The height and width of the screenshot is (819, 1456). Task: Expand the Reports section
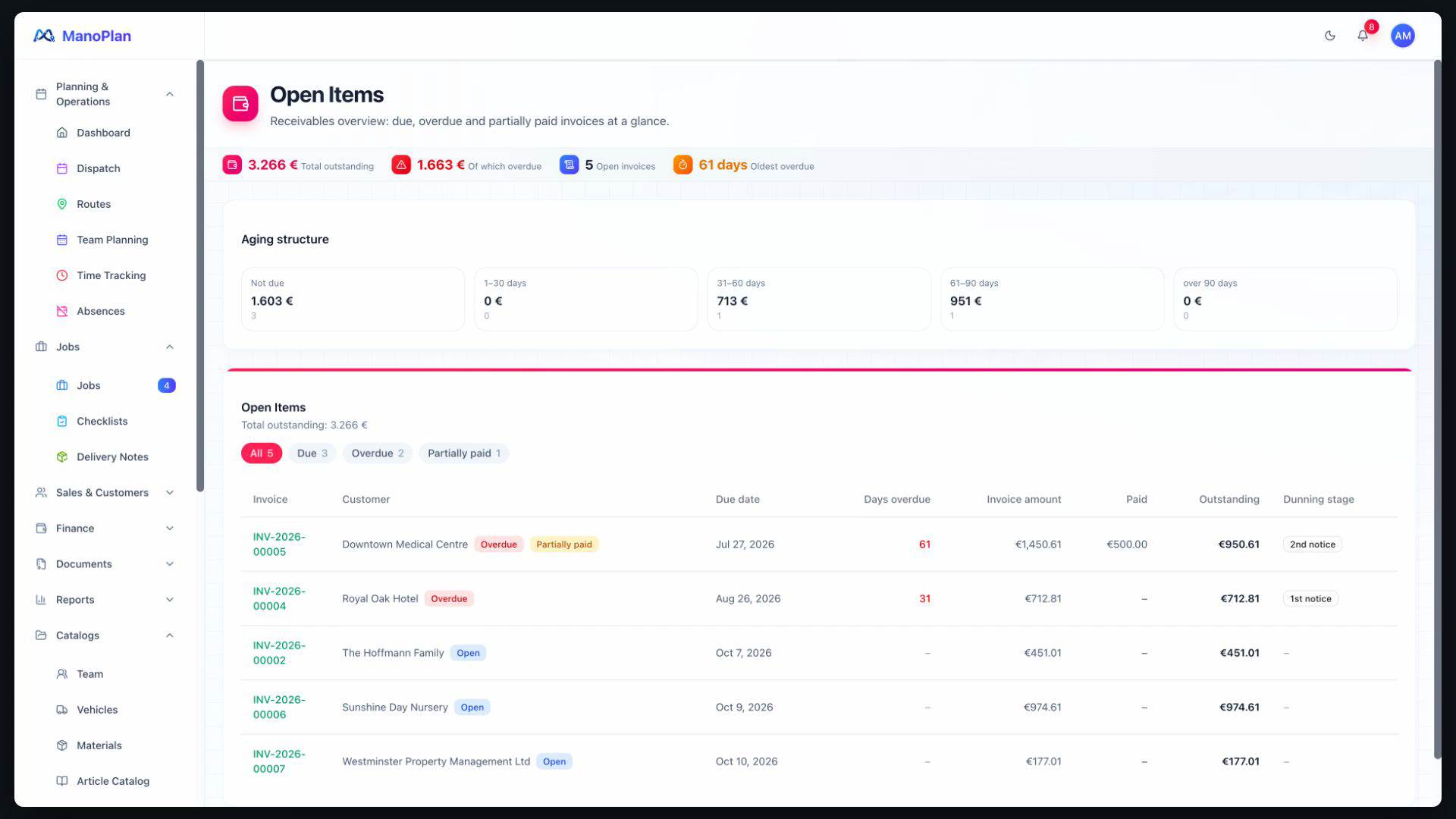click(x=170, y=600)
